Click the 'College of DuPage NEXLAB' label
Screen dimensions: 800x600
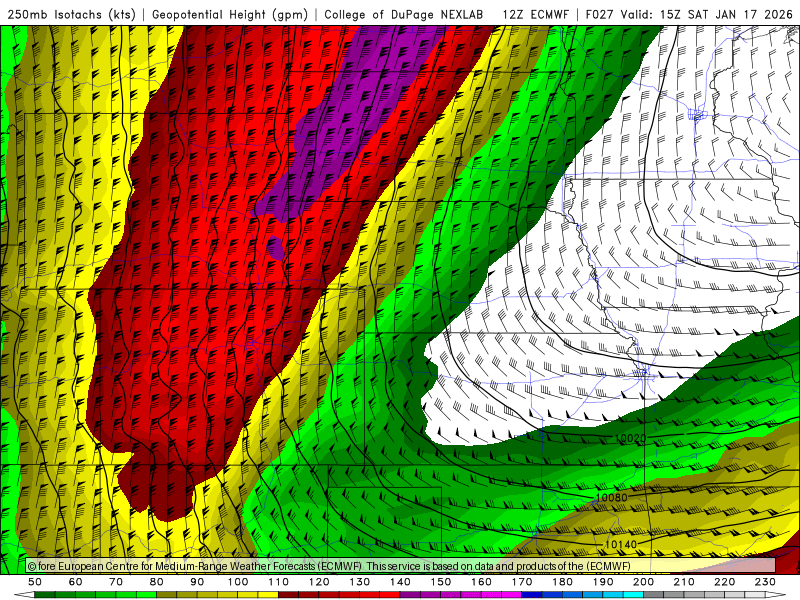click(x=404, y=14)
